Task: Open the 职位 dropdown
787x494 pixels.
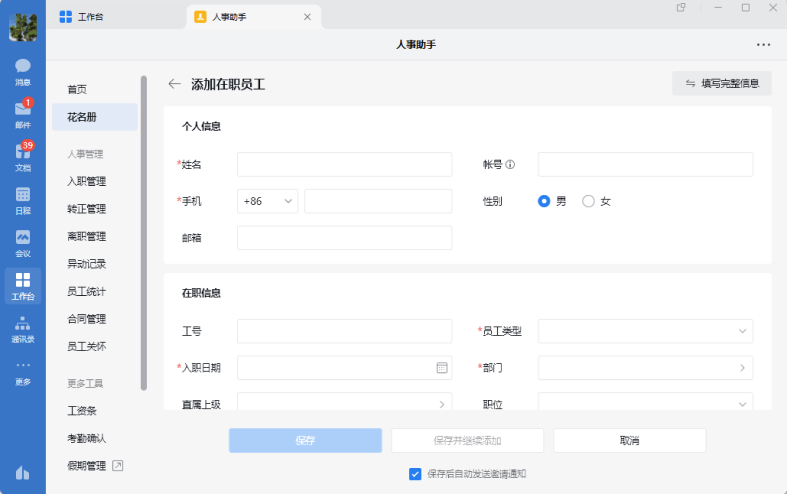Action: pyautogui.click(x=645, y=402)
